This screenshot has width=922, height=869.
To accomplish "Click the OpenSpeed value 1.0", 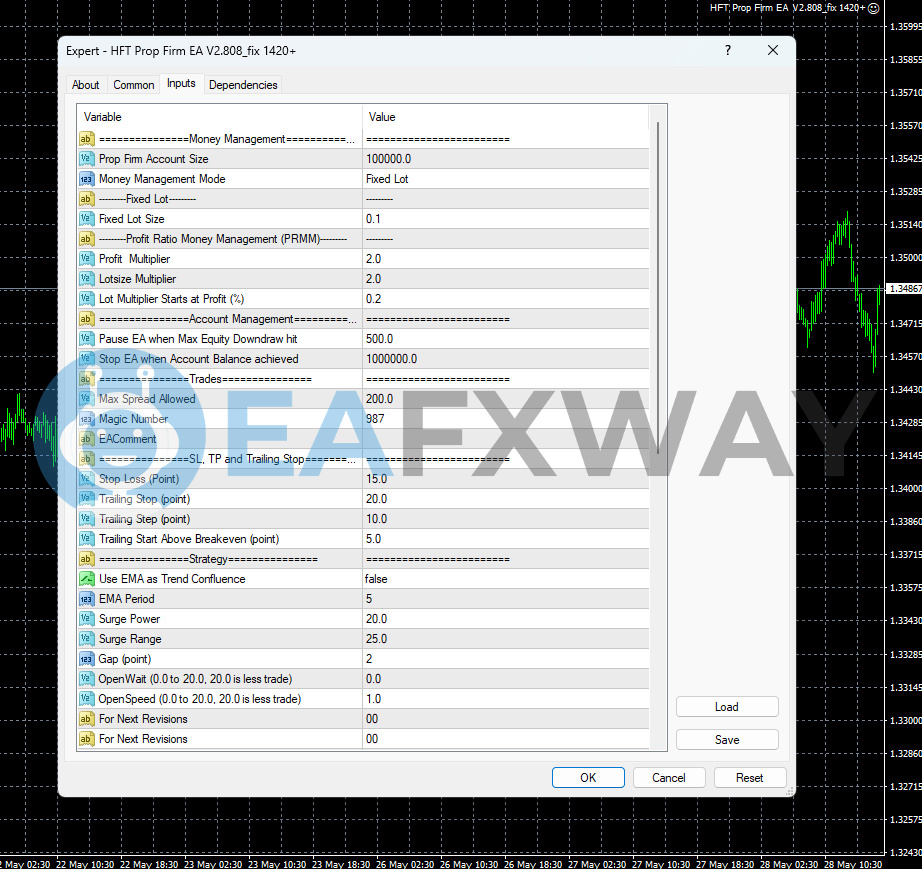I will pyautogui.click(x=506, y=698).
